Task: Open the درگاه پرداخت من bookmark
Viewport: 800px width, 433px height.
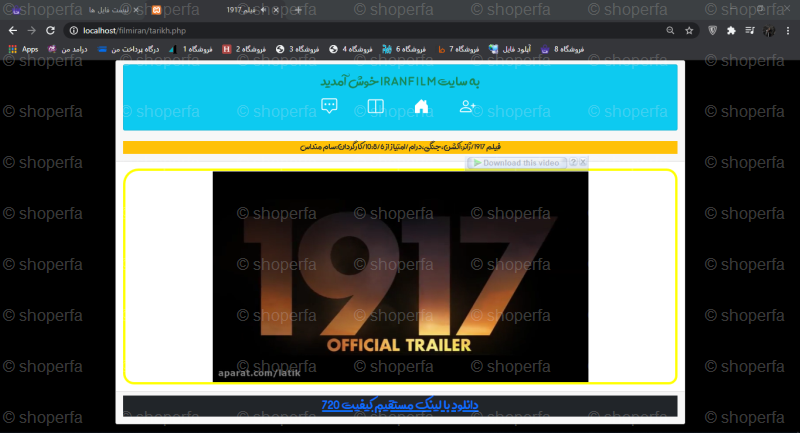Action: click(129, 49)
